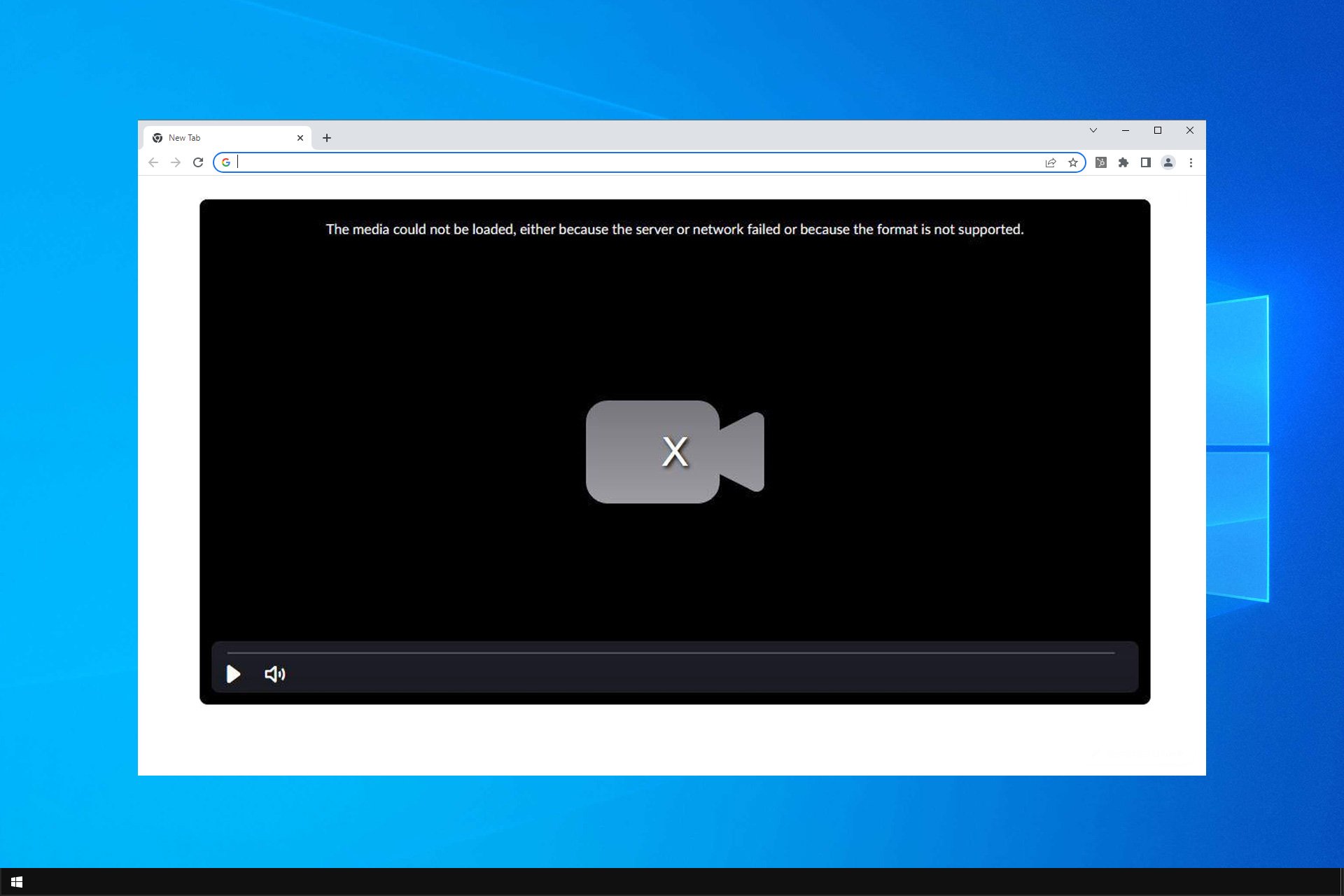Click the new tab plus button
1344x896 pixels.
(x=327, y=137)
